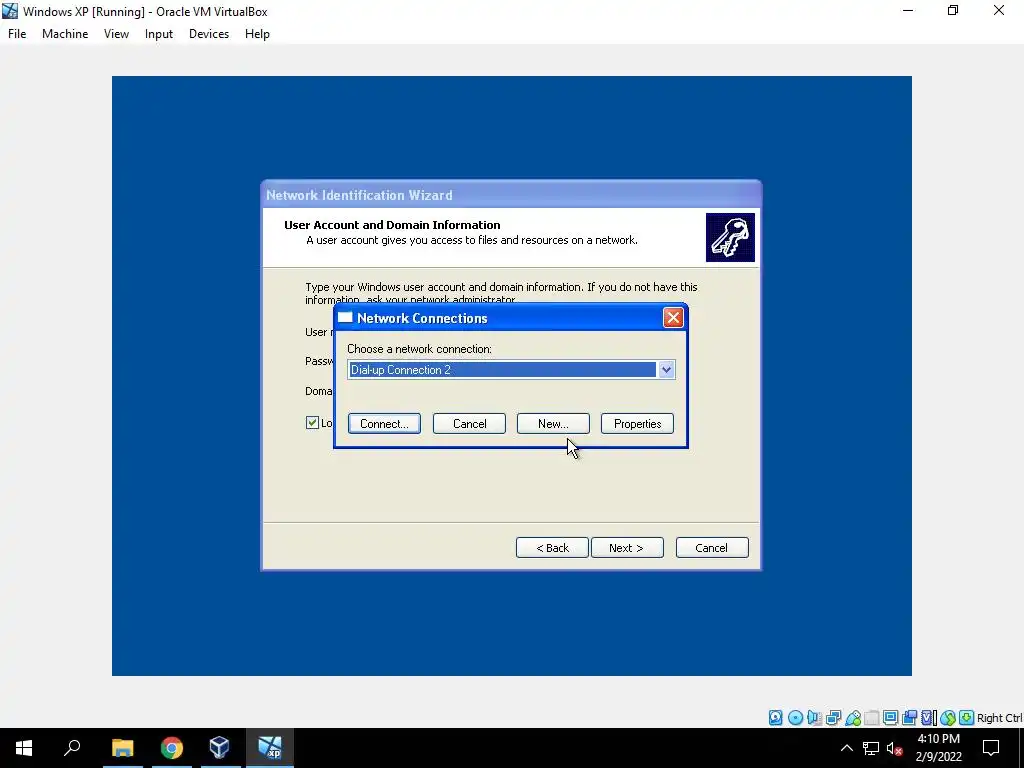The height and width of the screenshot is (768, 1024).
Task: Click the 'Choose a network connection:' label
Action: 419,349
